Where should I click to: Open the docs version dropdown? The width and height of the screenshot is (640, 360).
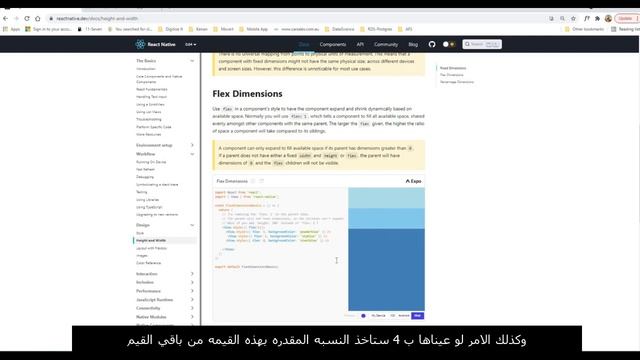pos(191,44)
